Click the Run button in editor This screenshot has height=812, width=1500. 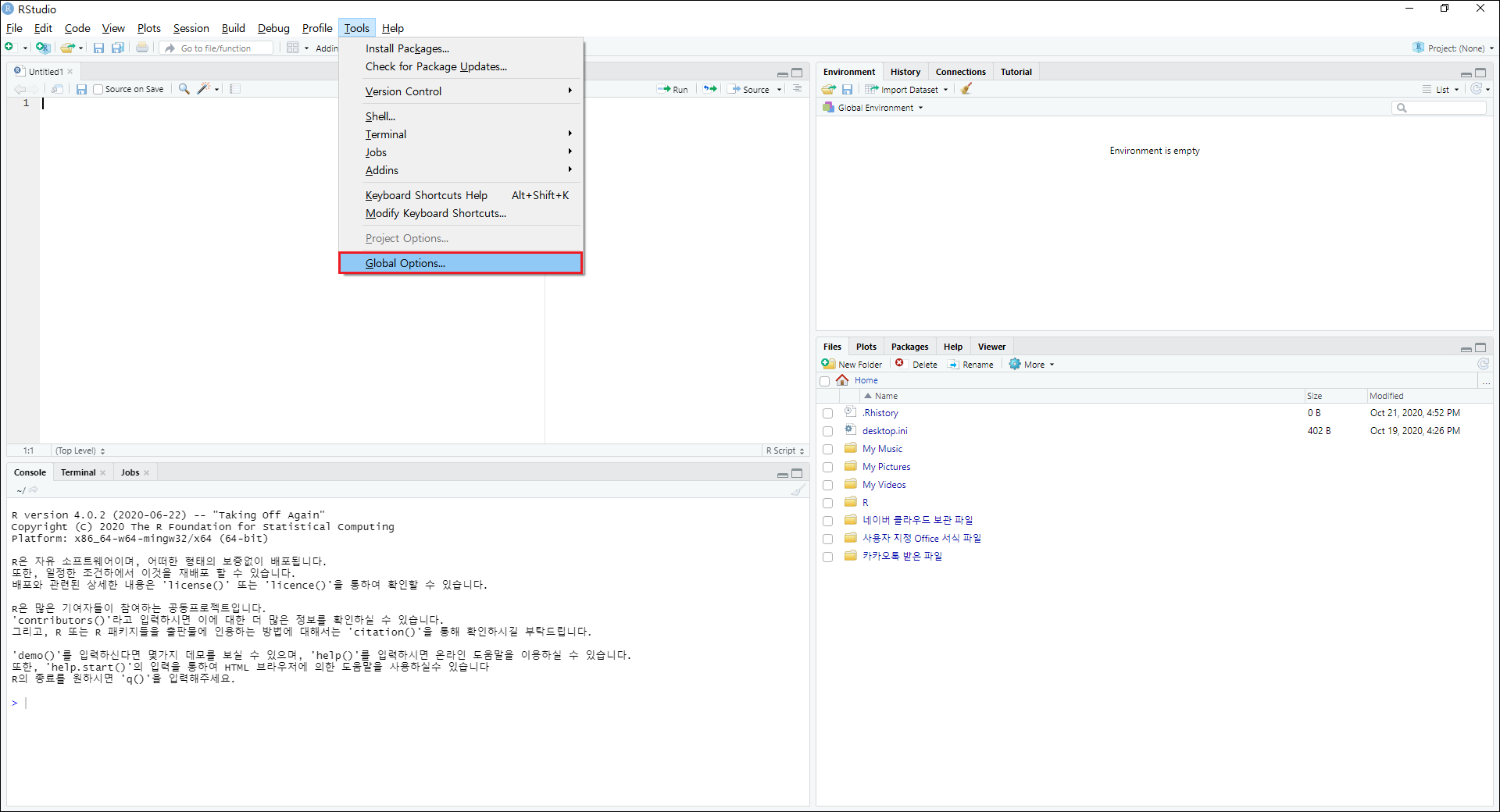pos(672,90)
